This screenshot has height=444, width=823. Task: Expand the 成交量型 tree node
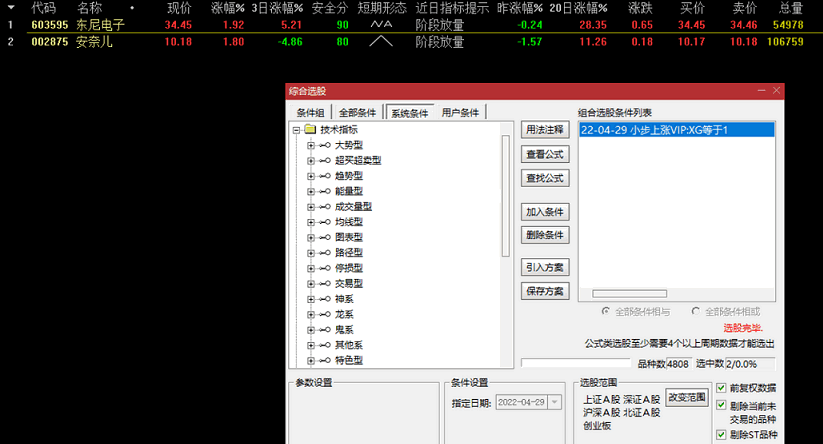coord(311,207)
